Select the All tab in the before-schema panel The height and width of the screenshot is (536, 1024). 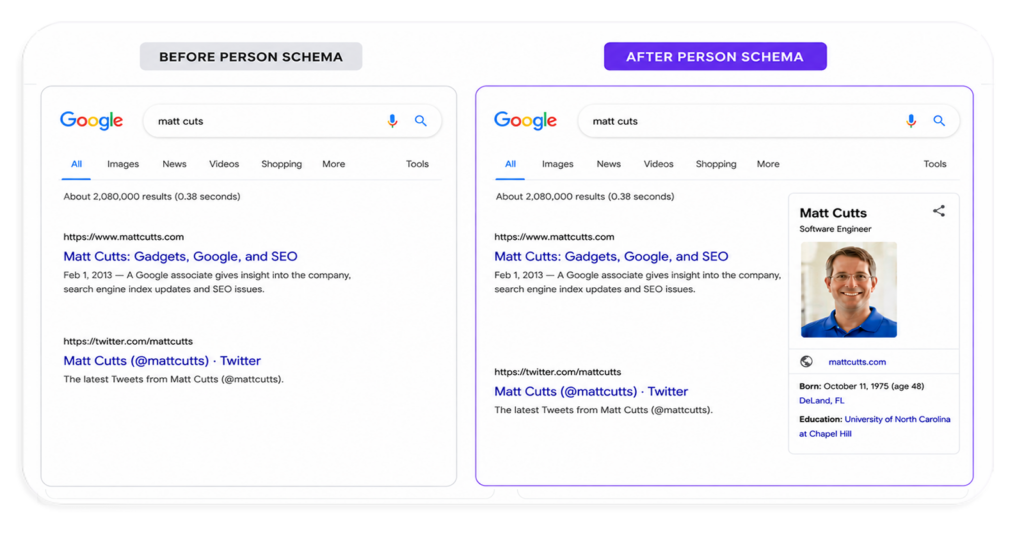point(76,164)
